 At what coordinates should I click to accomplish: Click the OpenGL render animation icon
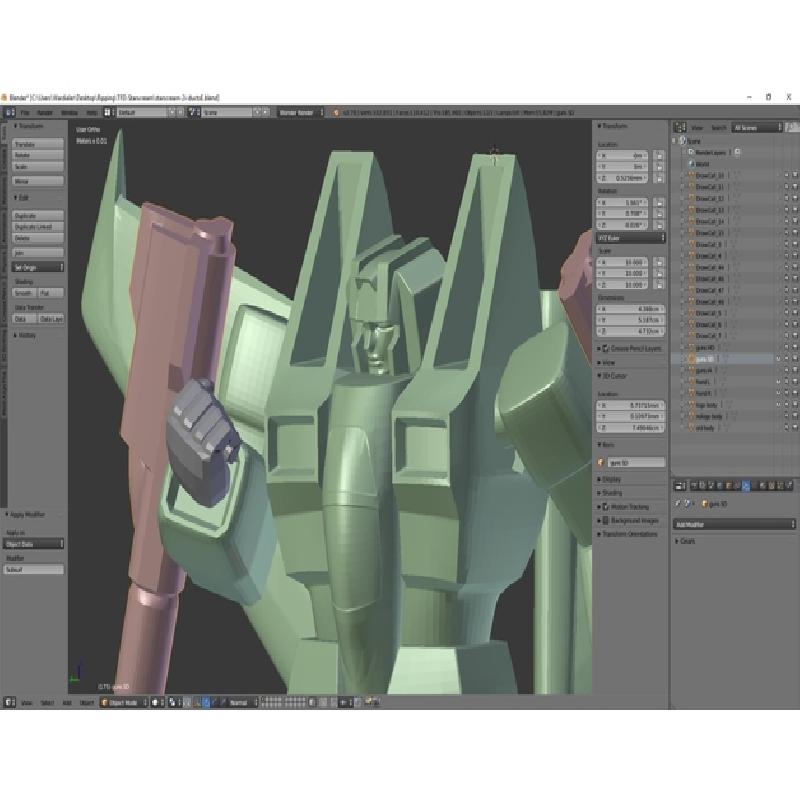click(x=376, y=703)
